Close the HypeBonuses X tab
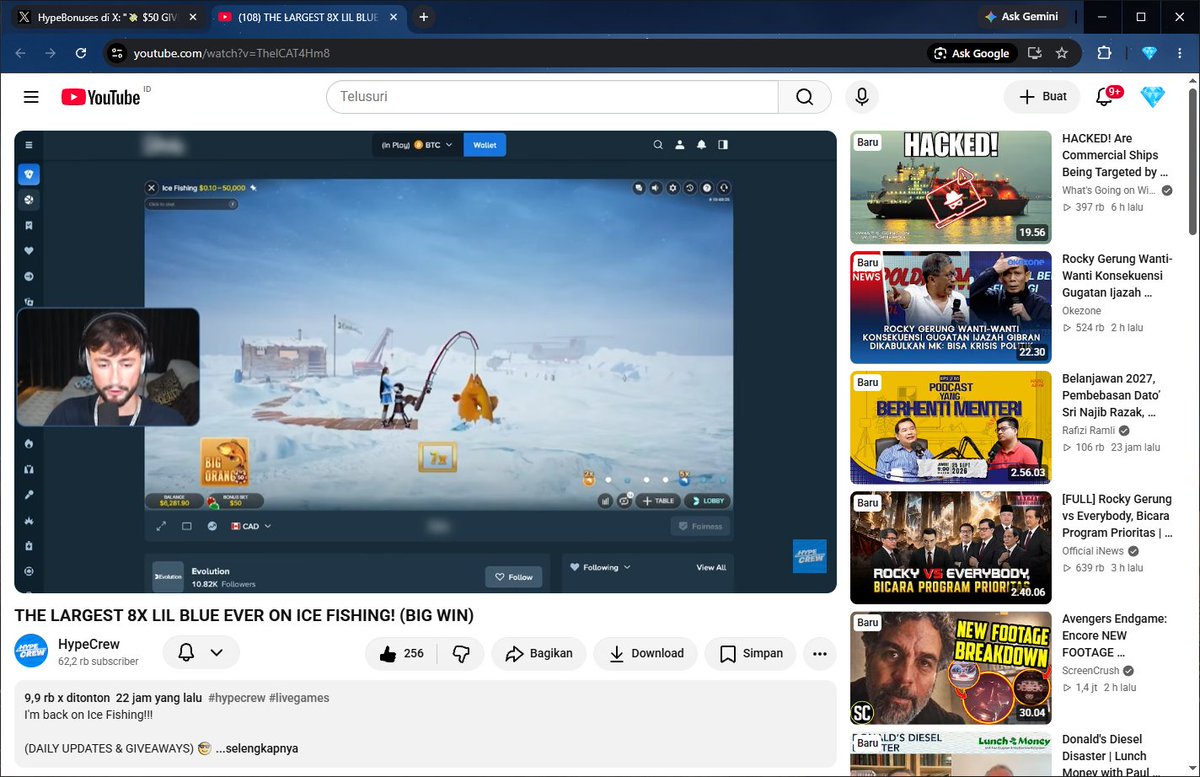Viewport: 1200px width, 777px height. point(192,17)
